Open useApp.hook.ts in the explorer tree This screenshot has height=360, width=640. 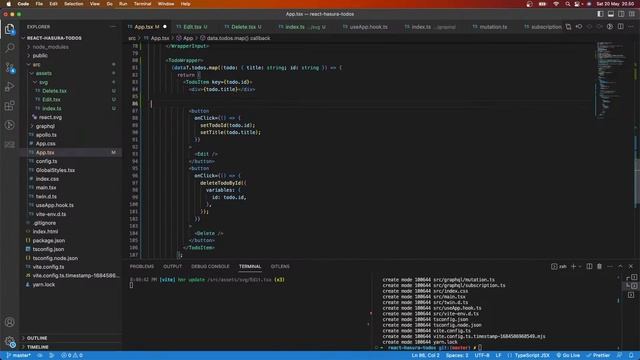(x=55, y=205)
